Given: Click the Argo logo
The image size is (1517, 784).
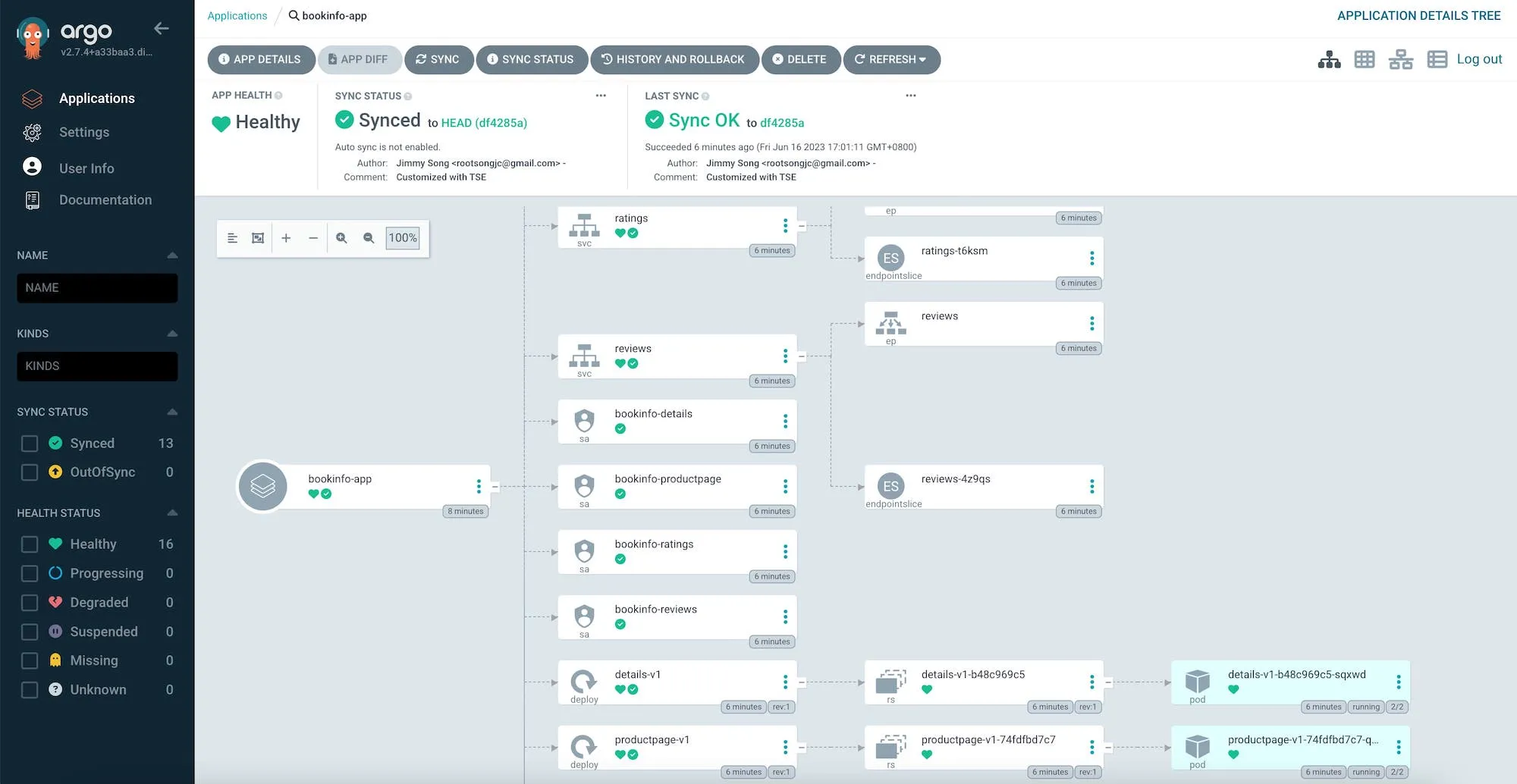Looking at the screenshot, I should (33, 38).
